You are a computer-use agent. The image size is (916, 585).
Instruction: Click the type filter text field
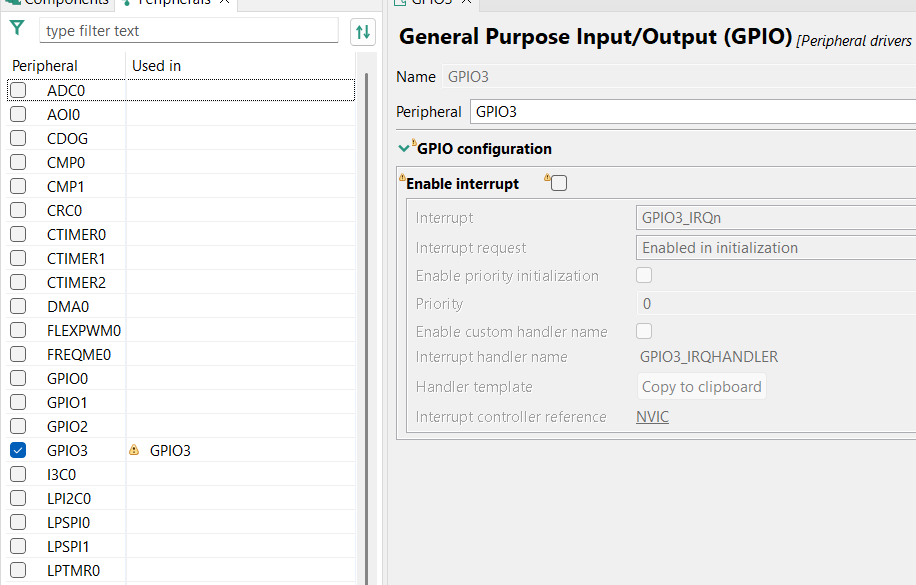pos(189,31)
